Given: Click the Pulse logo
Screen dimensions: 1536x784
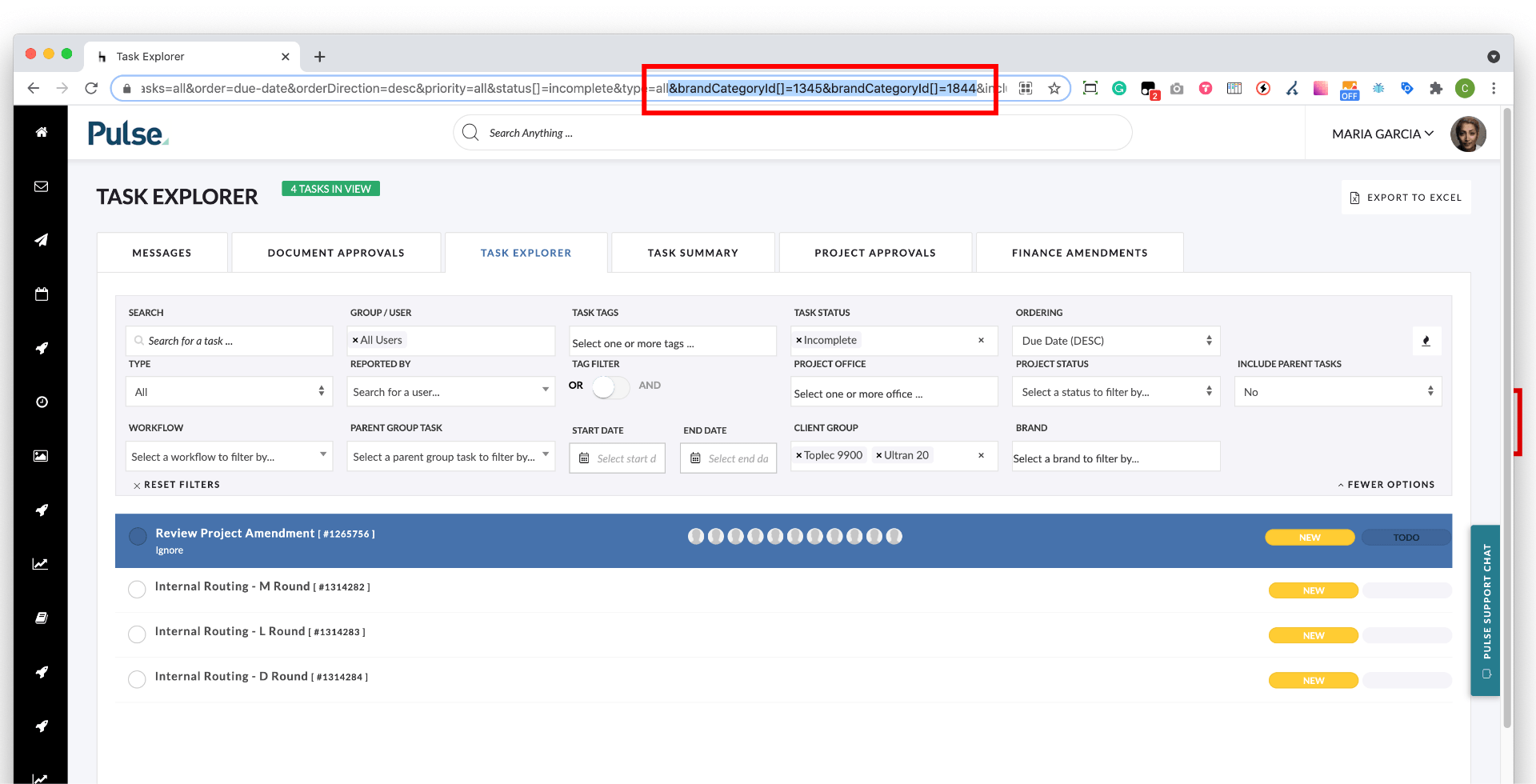Looking at the screenshot, I should (x=128, y=134).
